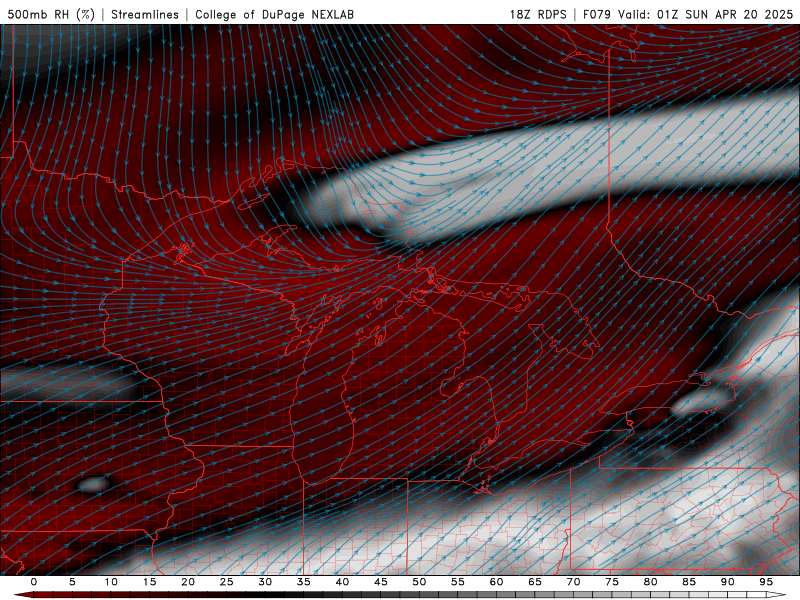The height and width of the screenshot is (600, 800).
Task: Click the colorbar value 5
Action: pos(72,582)
